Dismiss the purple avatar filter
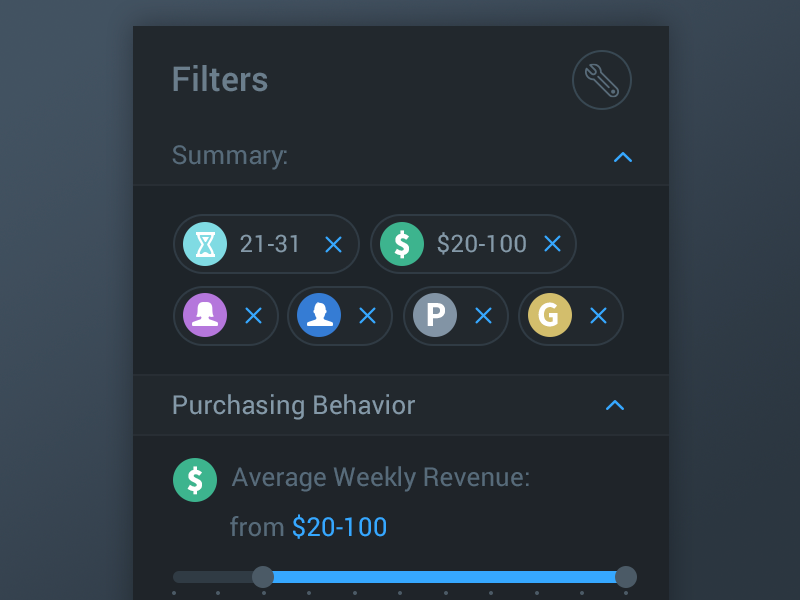 [253, 316]
